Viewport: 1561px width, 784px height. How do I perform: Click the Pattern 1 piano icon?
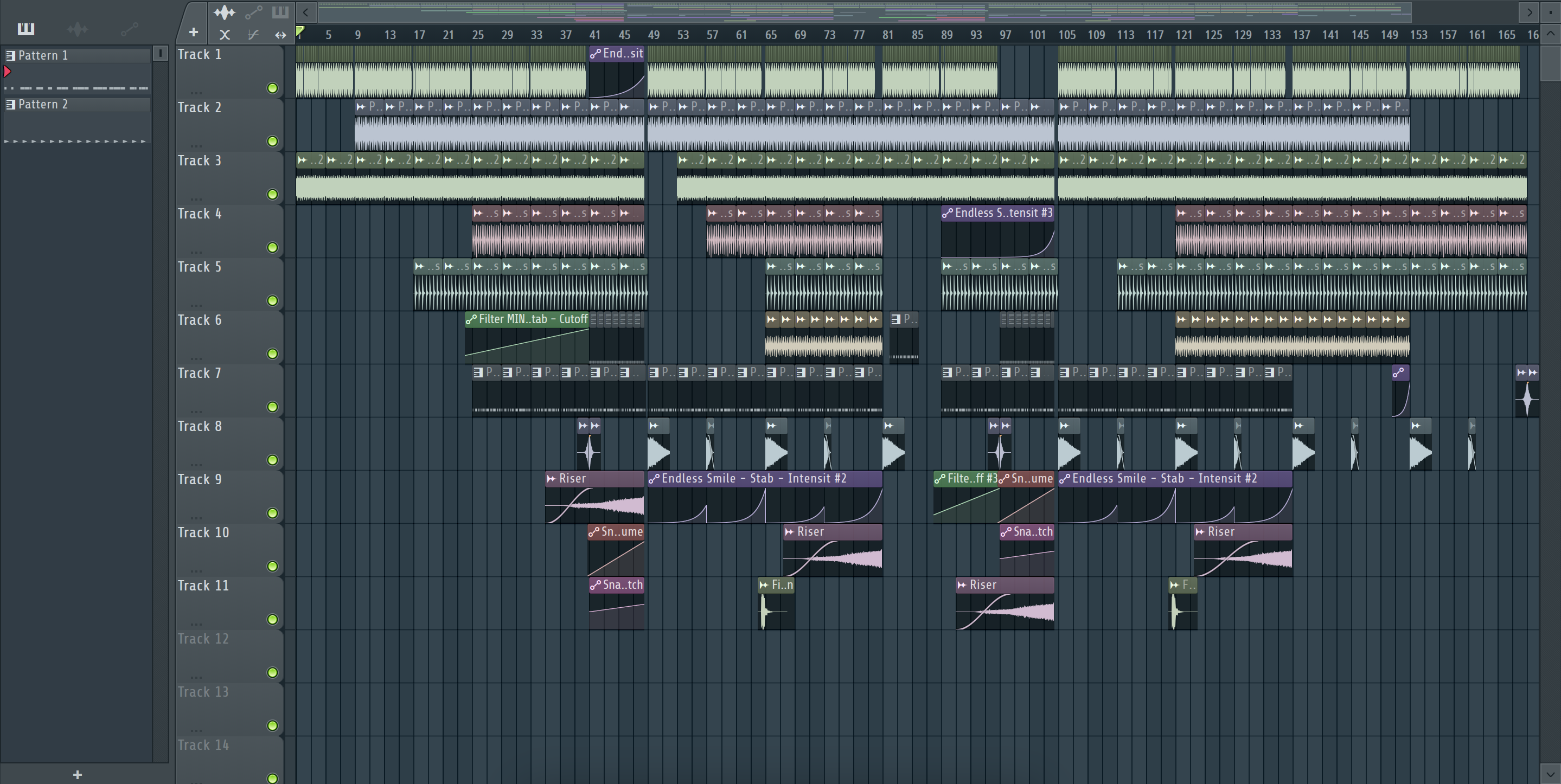(10, 56)
